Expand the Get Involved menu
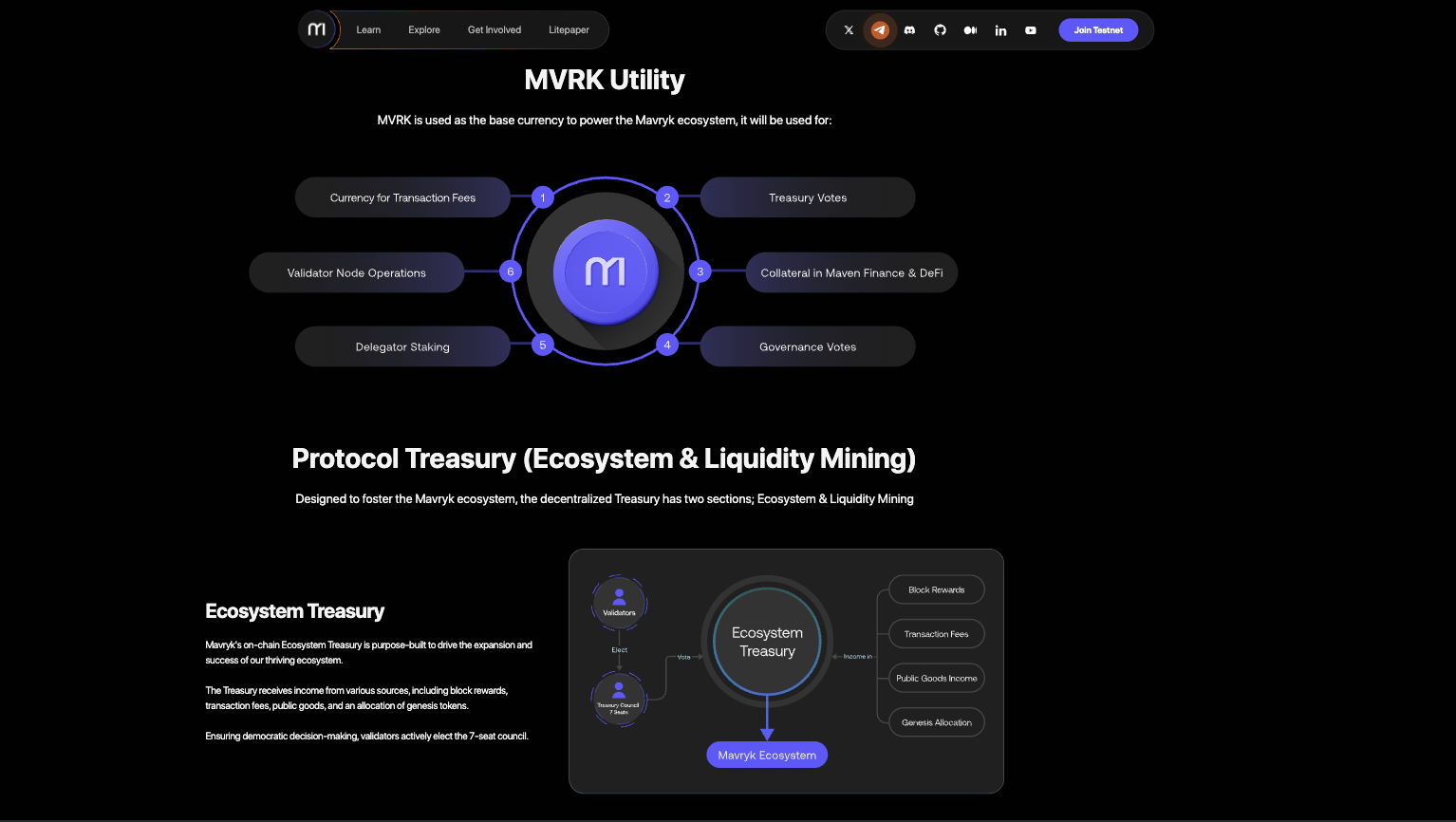1456x822 pixels. coord(495,30)
